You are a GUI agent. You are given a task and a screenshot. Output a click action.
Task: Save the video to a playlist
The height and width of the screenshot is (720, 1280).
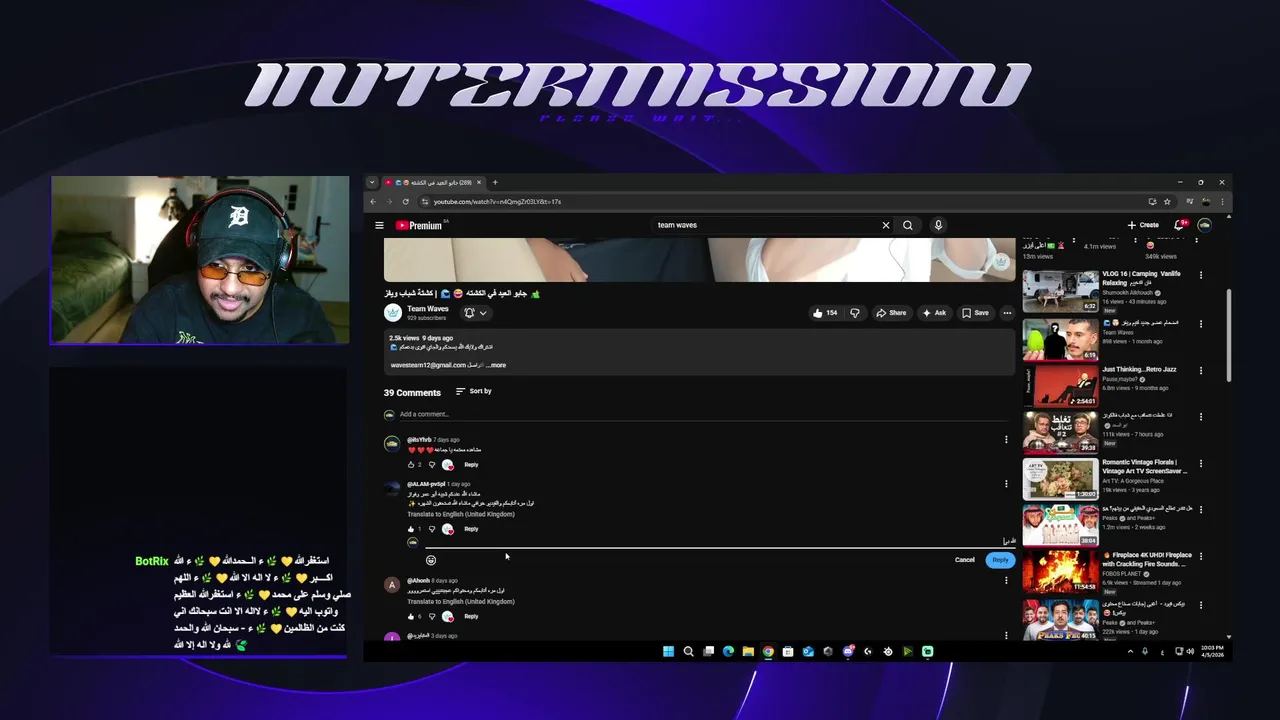point(975,313)
